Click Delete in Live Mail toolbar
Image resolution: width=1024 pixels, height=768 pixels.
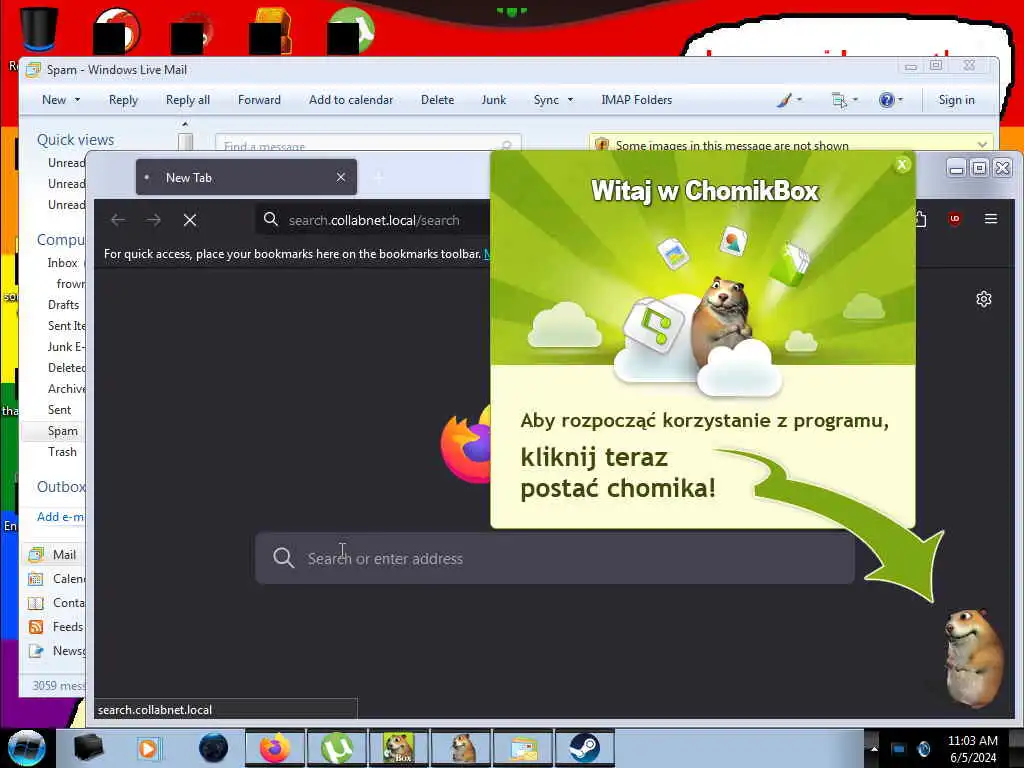[438, 100]
